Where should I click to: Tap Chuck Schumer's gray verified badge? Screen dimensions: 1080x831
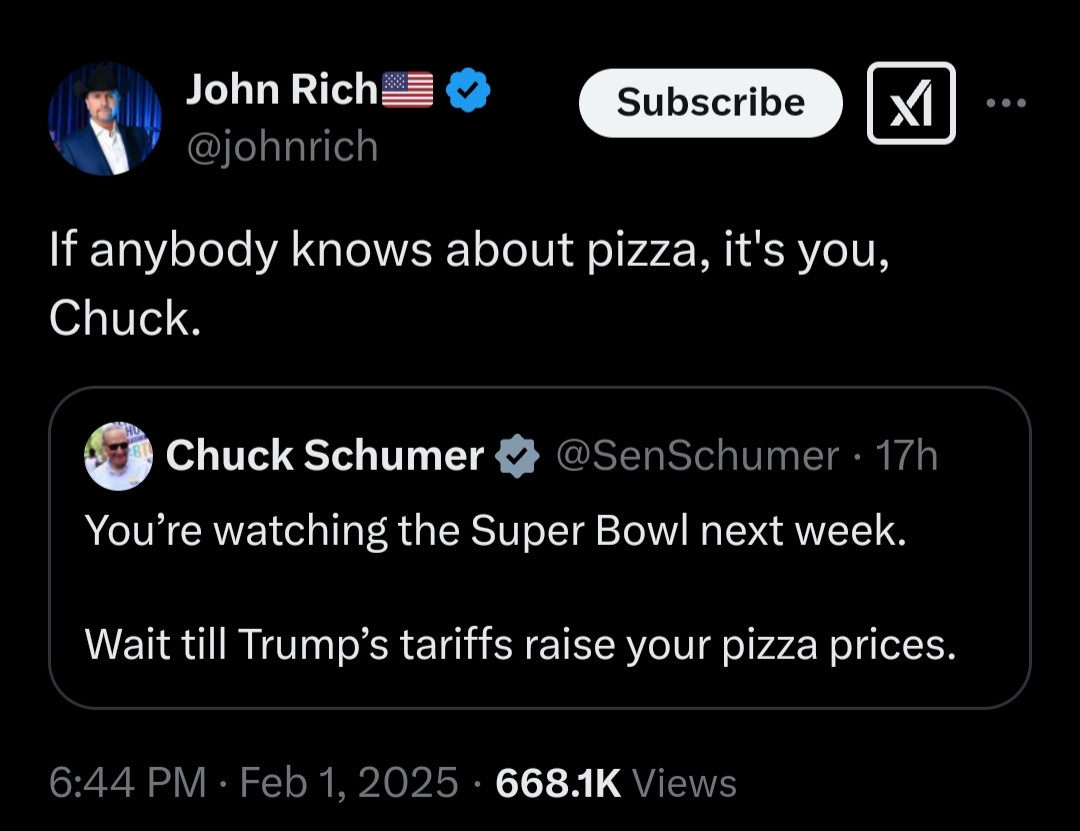(x=519, y=456)
